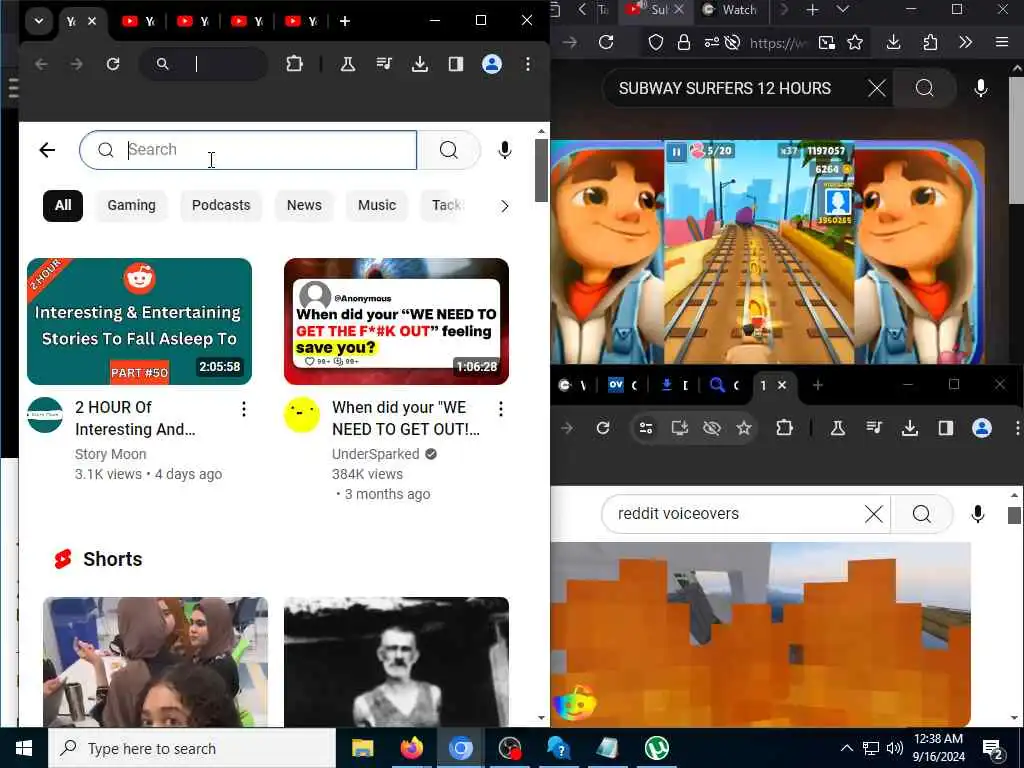Open Firefox tracking protection shield icon

pyautogui.click(x=656, y=42)
